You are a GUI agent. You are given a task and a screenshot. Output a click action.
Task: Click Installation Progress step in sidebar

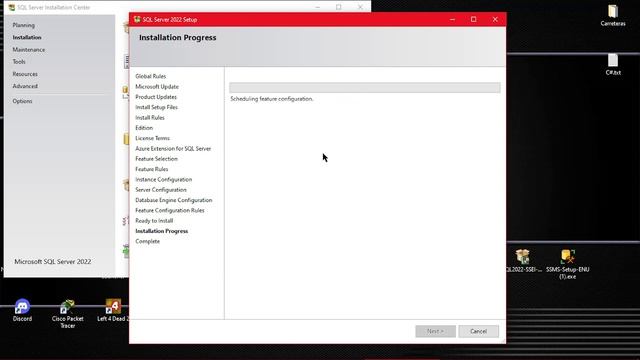point(162,231)
